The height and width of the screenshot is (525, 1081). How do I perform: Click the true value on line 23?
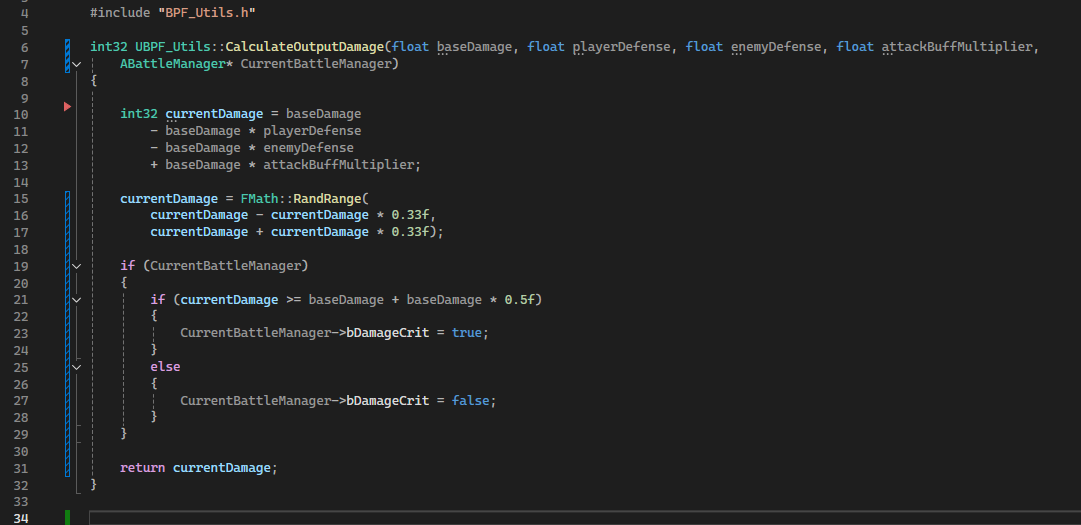pyautogui.click(x=467, y=333)
